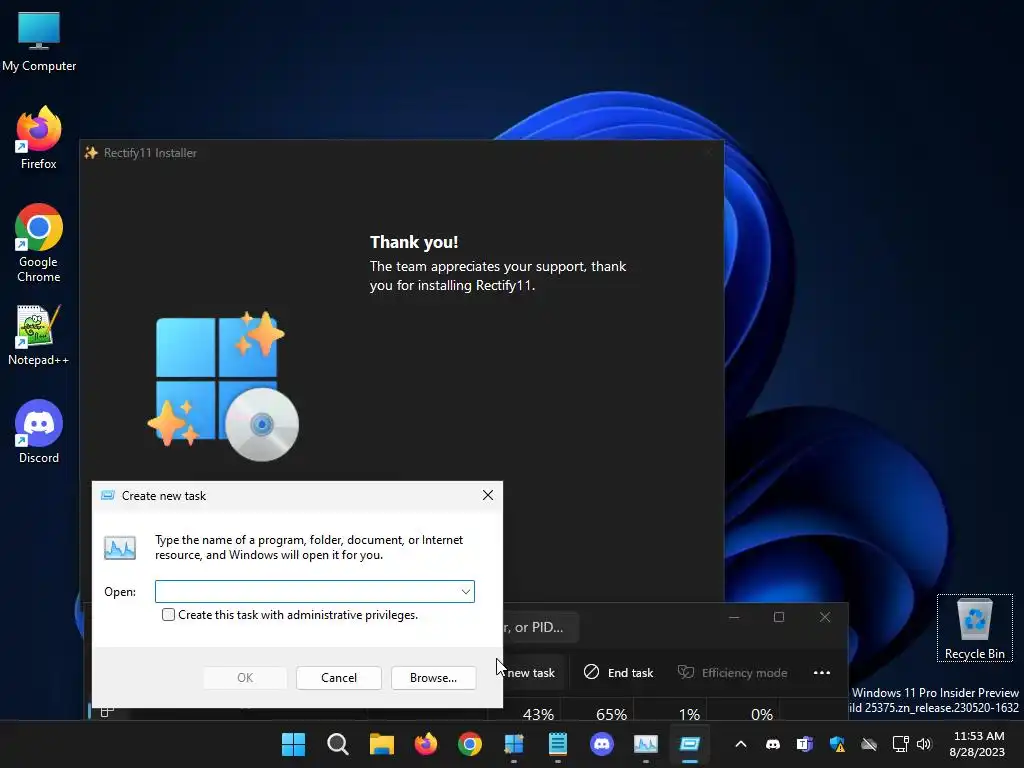The height and width of the screenshot is (768, 1024).
Task: Select the Discord desktop shortcut
Action: (39, 432)
